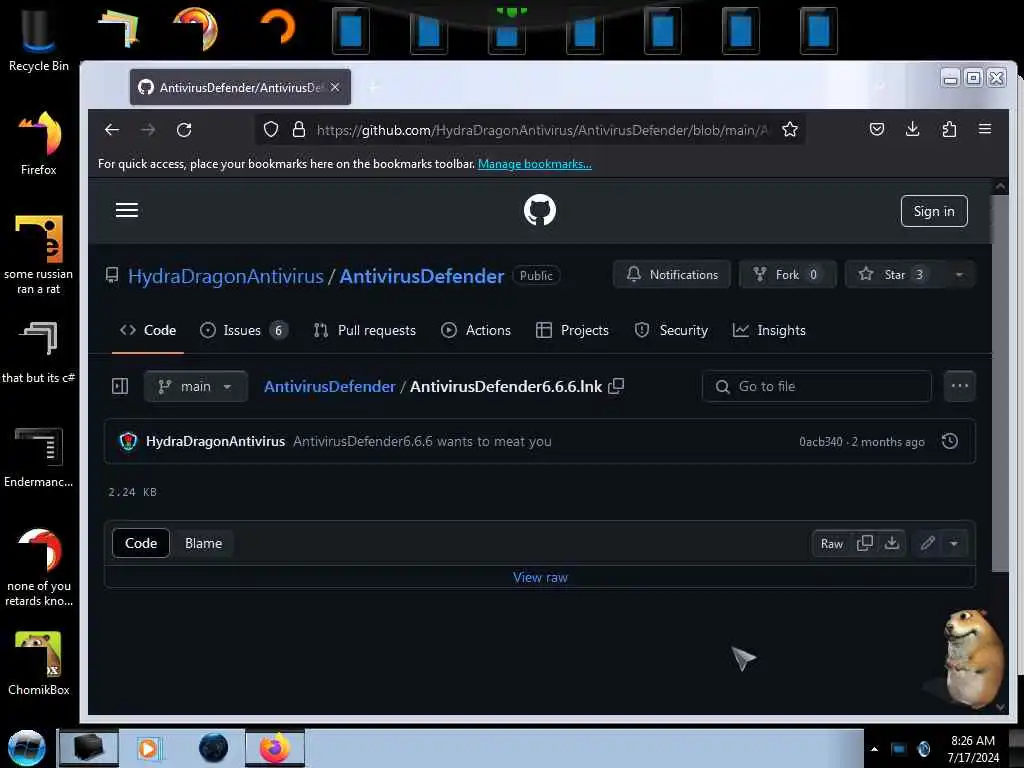Viewport: 1024px width, 768px height.
Task: Go back with the browser back arrow
Action: (112, 130)
